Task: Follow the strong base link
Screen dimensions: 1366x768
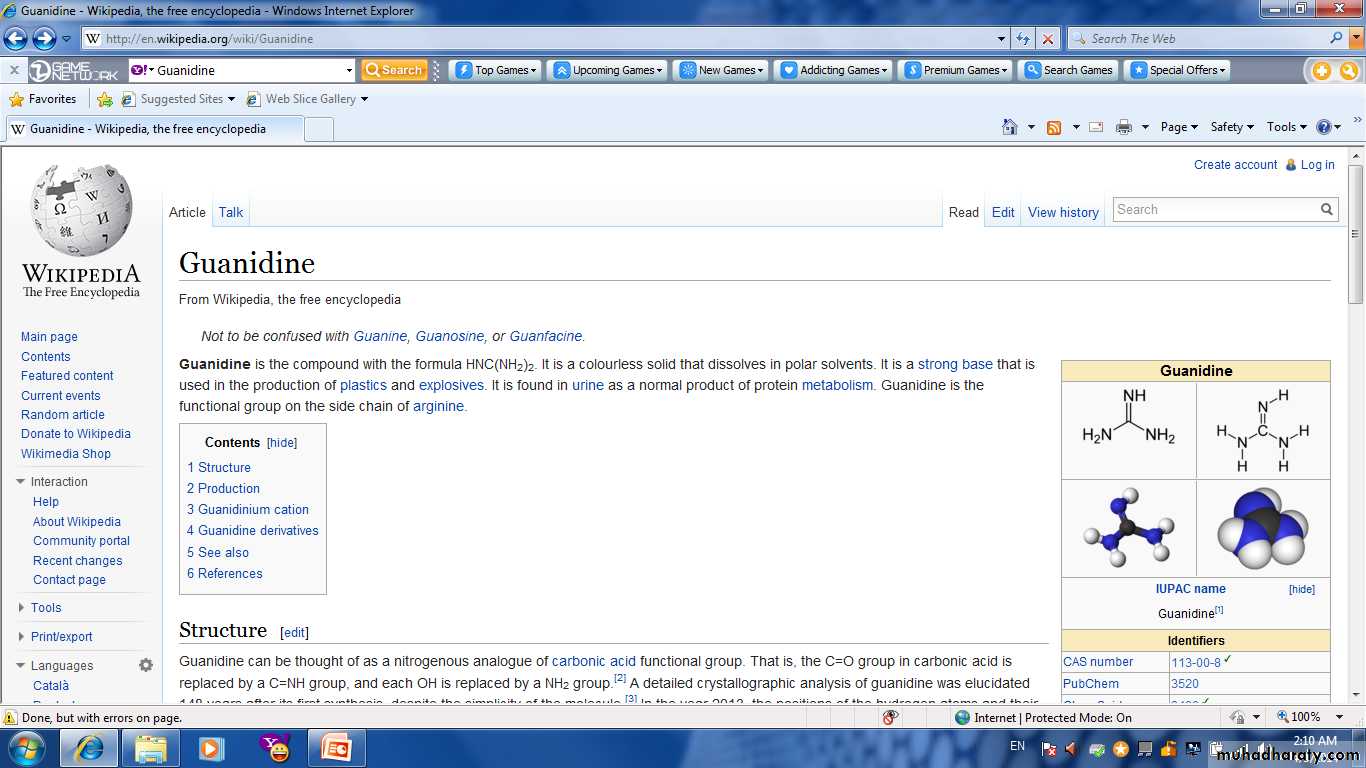Action: [955, 364]
